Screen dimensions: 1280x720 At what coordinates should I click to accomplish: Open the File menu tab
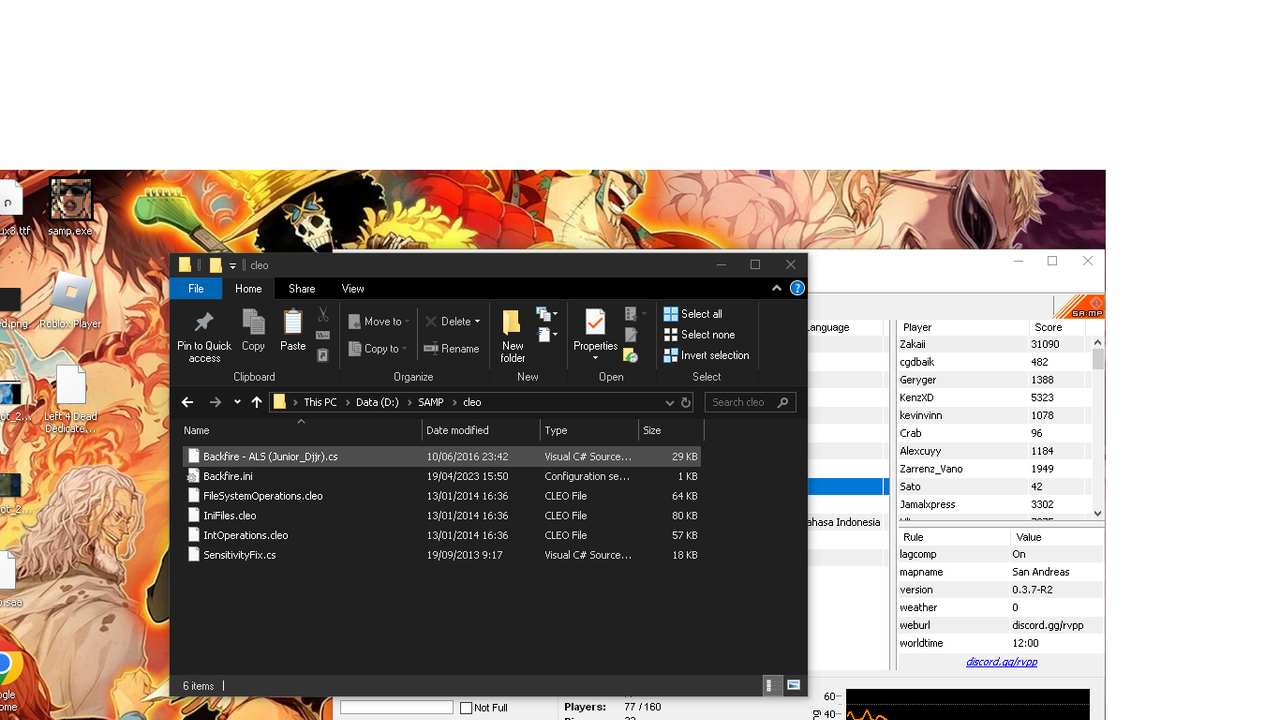pyautogui.click(x=196, y=288)
